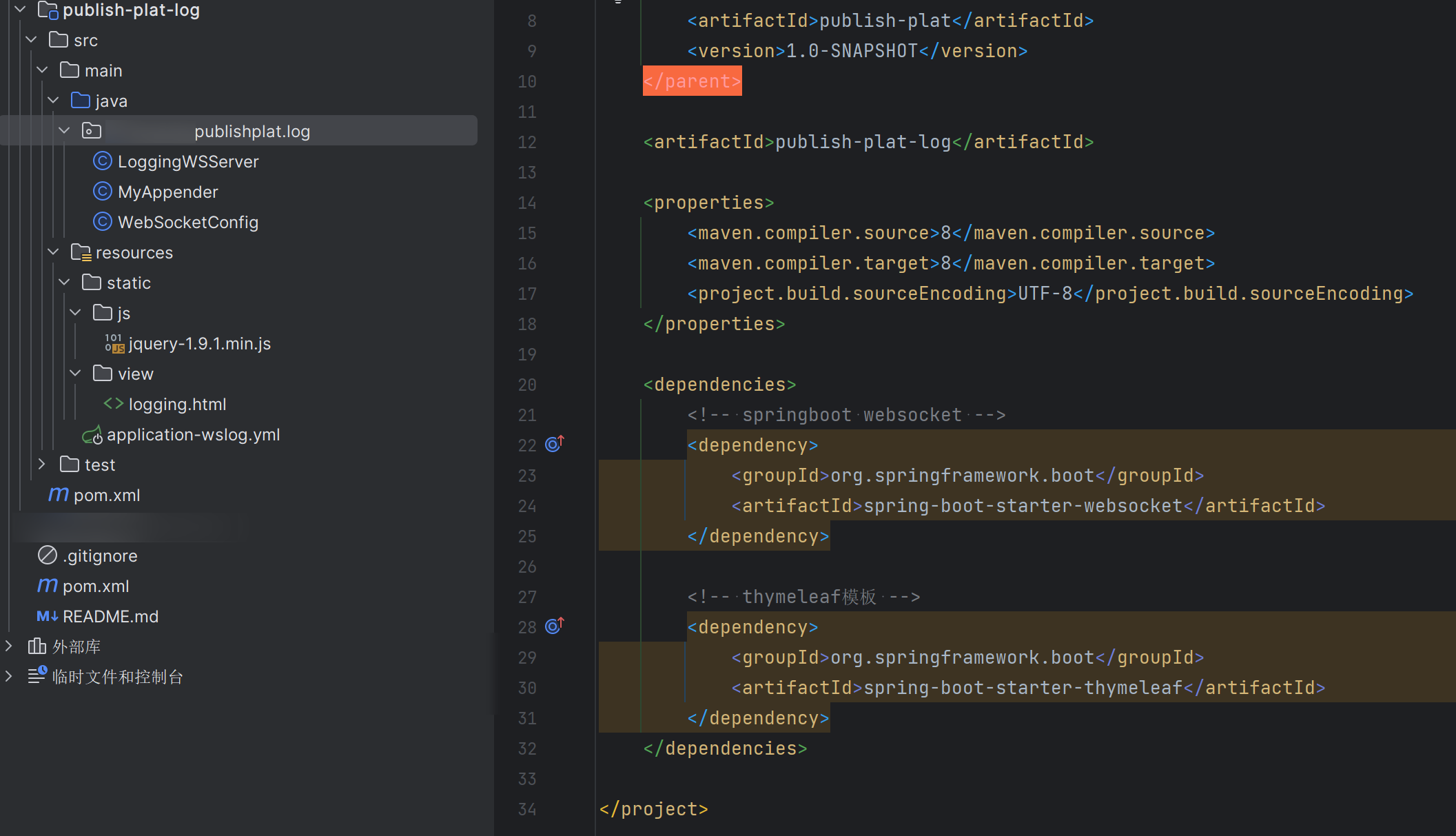
Task: Expand 临时文件和控制台 scratches node
Action: (x=9, y=677)
